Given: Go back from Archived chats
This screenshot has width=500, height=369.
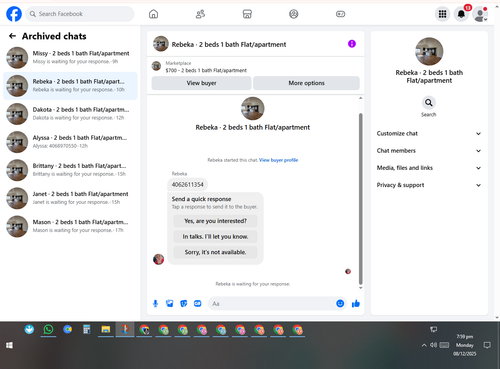Looking at the screenshot, I should coord(12,36).
